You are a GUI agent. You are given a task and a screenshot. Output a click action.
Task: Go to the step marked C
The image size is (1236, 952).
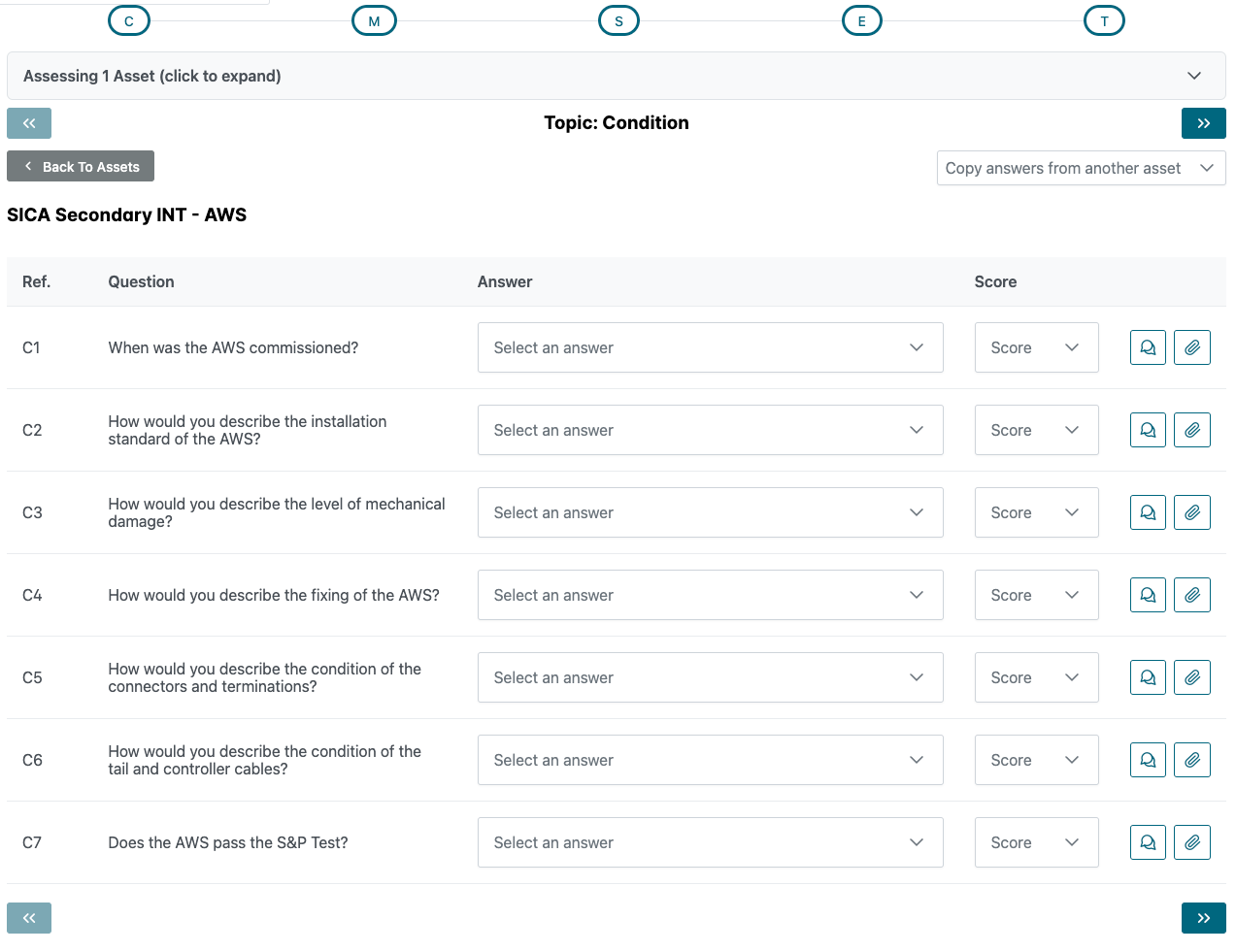[x=129, y=20]
